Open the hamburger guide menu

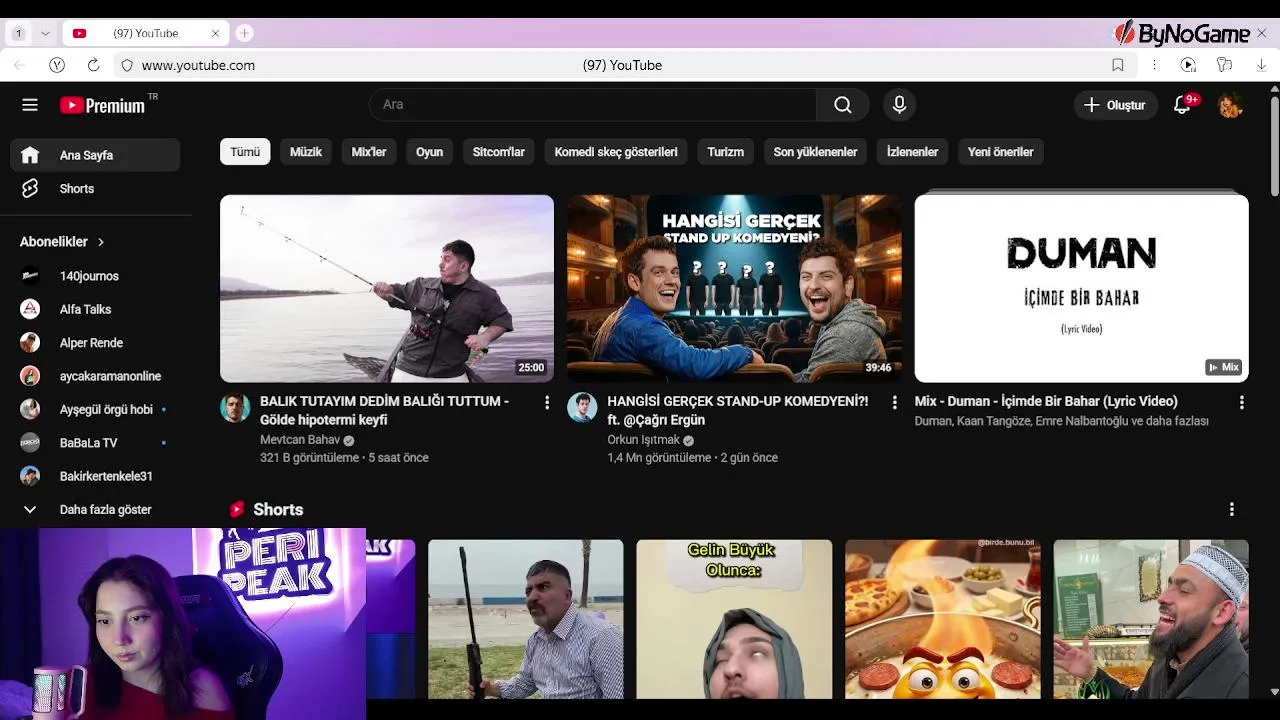30,105
